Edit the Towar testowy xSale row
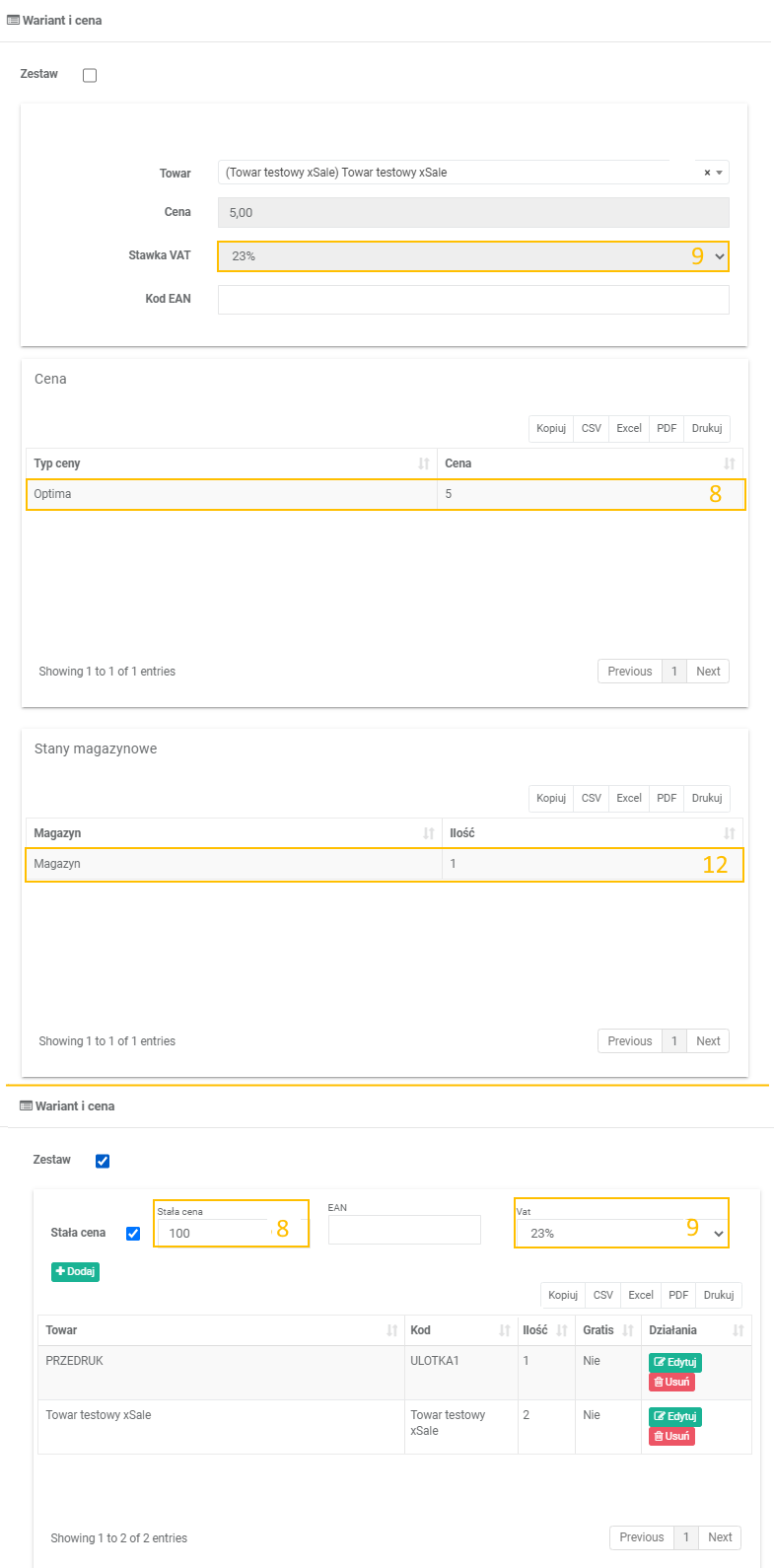This screenshot has width=774, height=1568. 674,1416
